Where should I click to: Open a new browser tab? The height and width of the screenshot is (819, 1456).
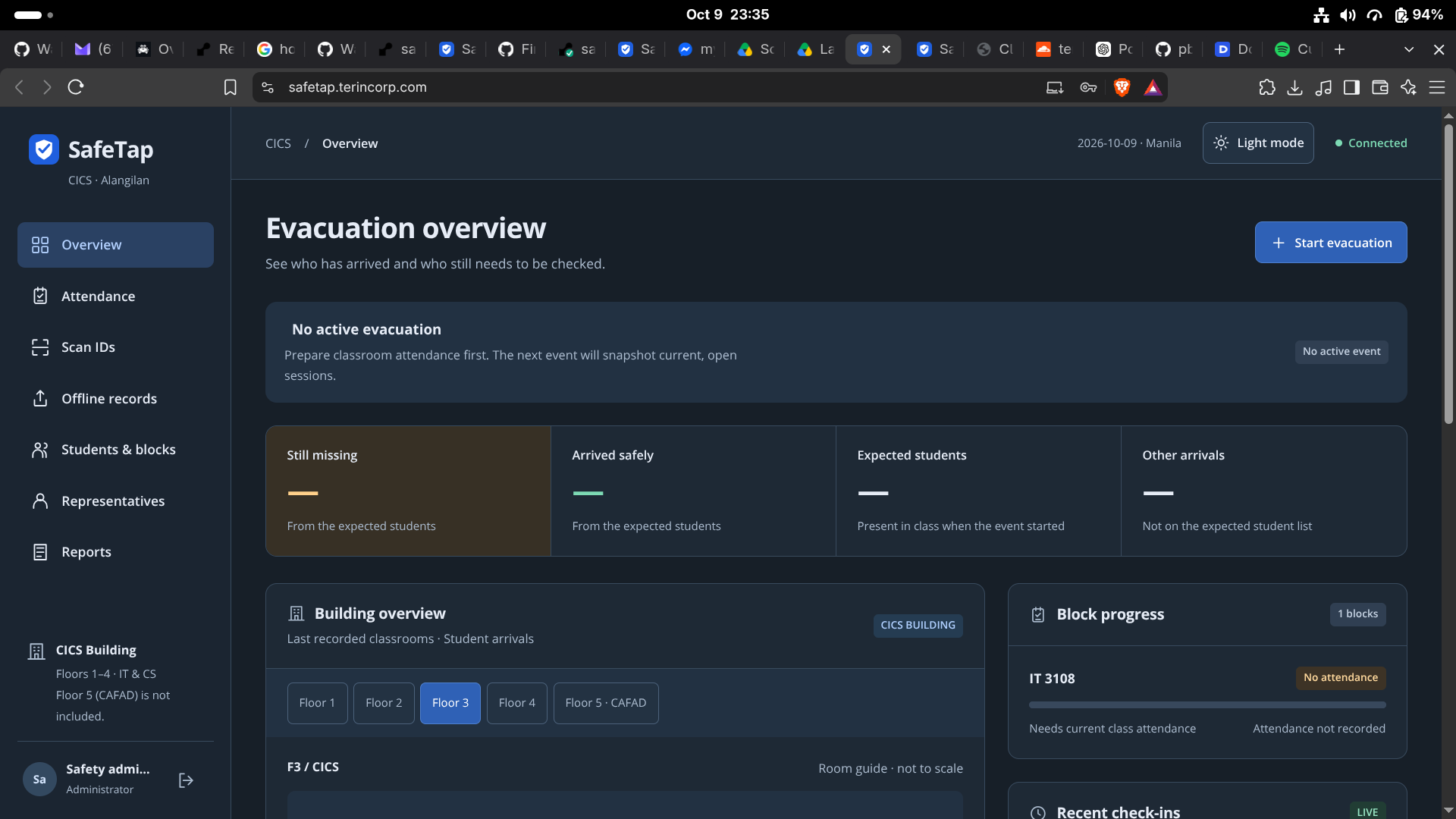pos(1340,49)
